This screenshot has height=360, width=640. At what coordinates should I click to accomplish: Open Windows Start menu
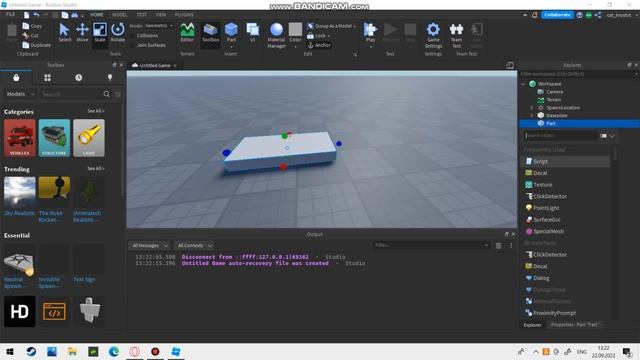(10, 351)
